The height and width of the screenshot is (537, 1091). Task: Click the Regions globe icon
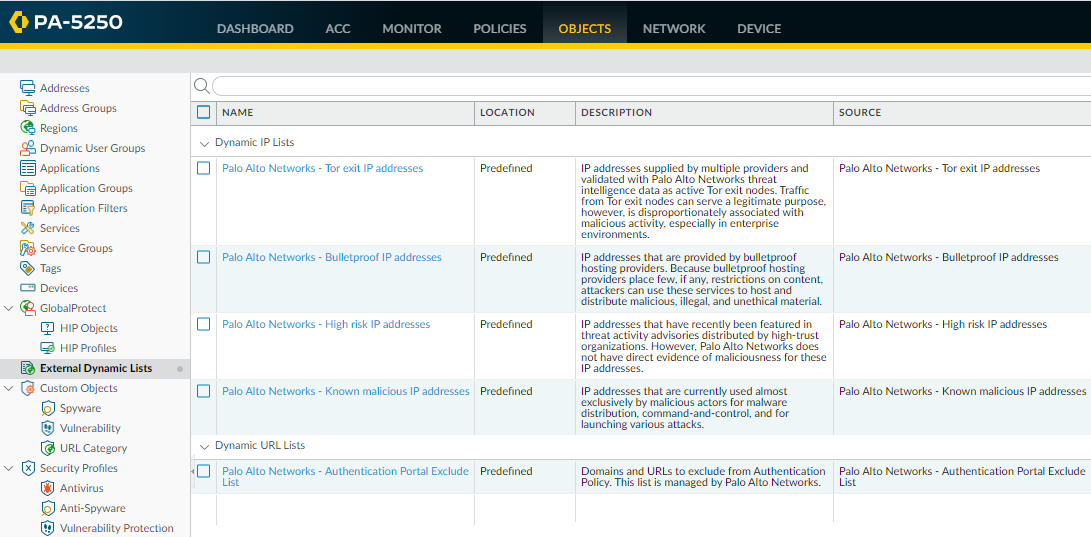28,128
